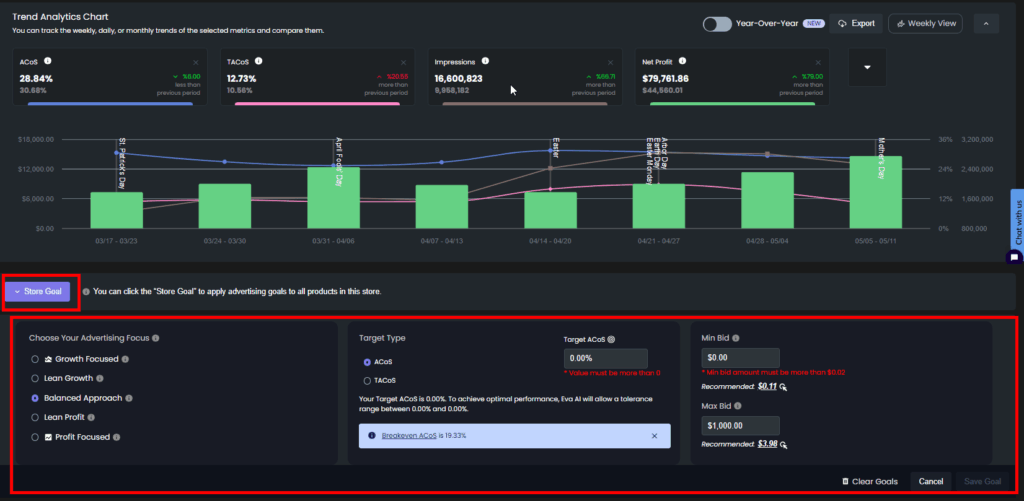Click the green Net Profit color bar
The height and width of the screenshot is (501, 1024).
pos(732,104)
